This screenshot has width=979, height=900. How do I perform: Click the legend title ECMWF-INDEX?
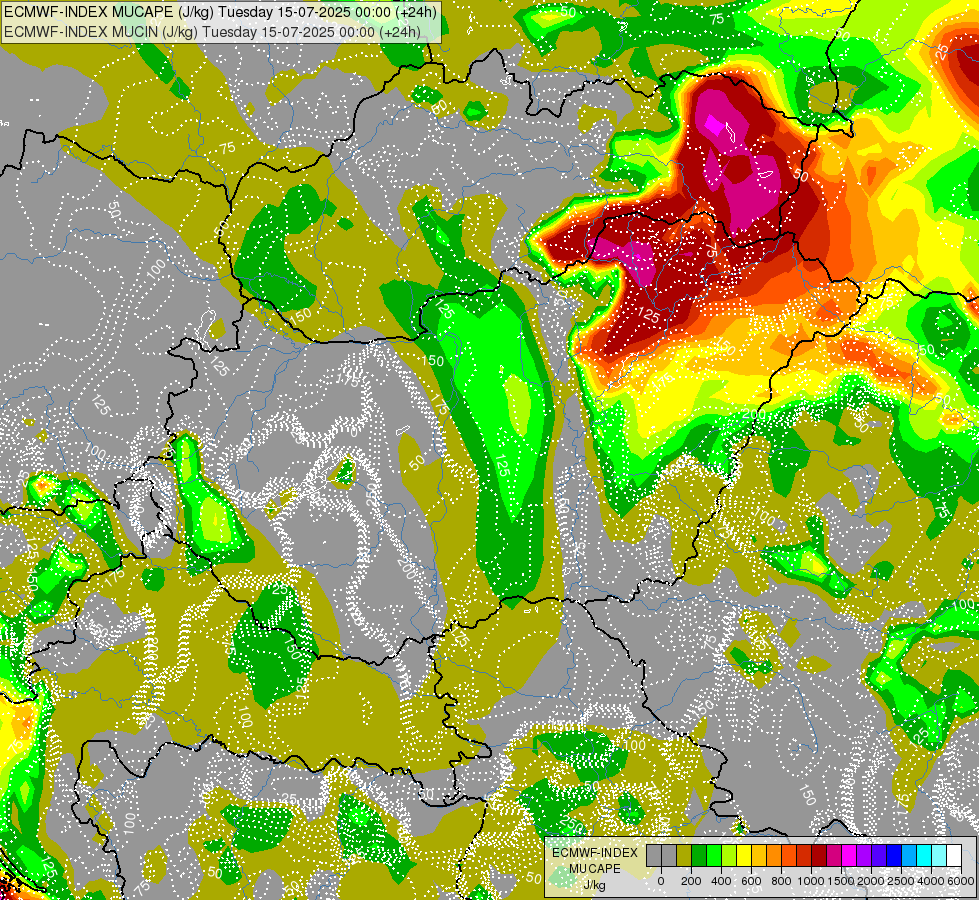[595, 853]
